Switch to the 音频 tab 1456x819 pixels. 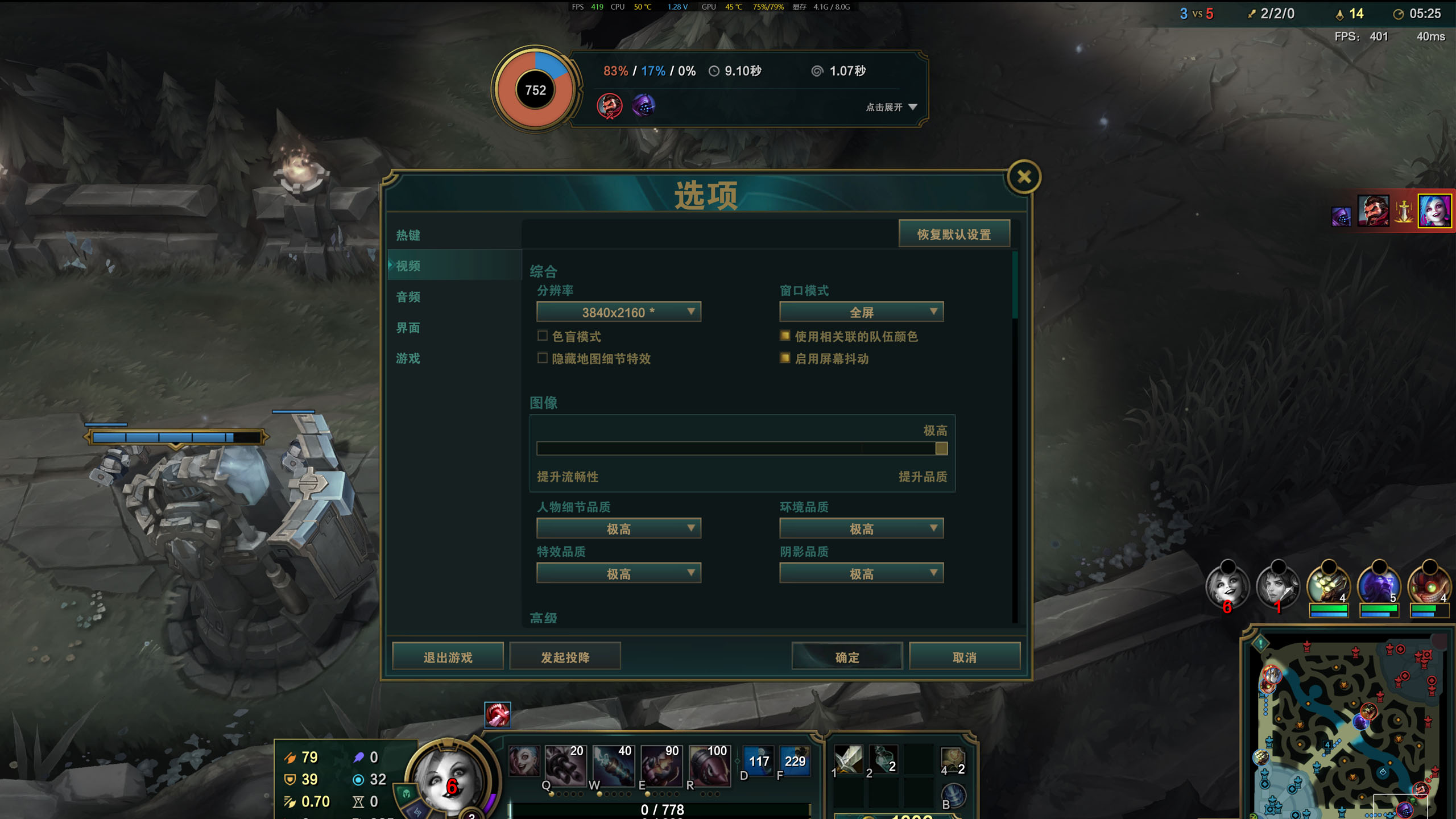point(408,297)
